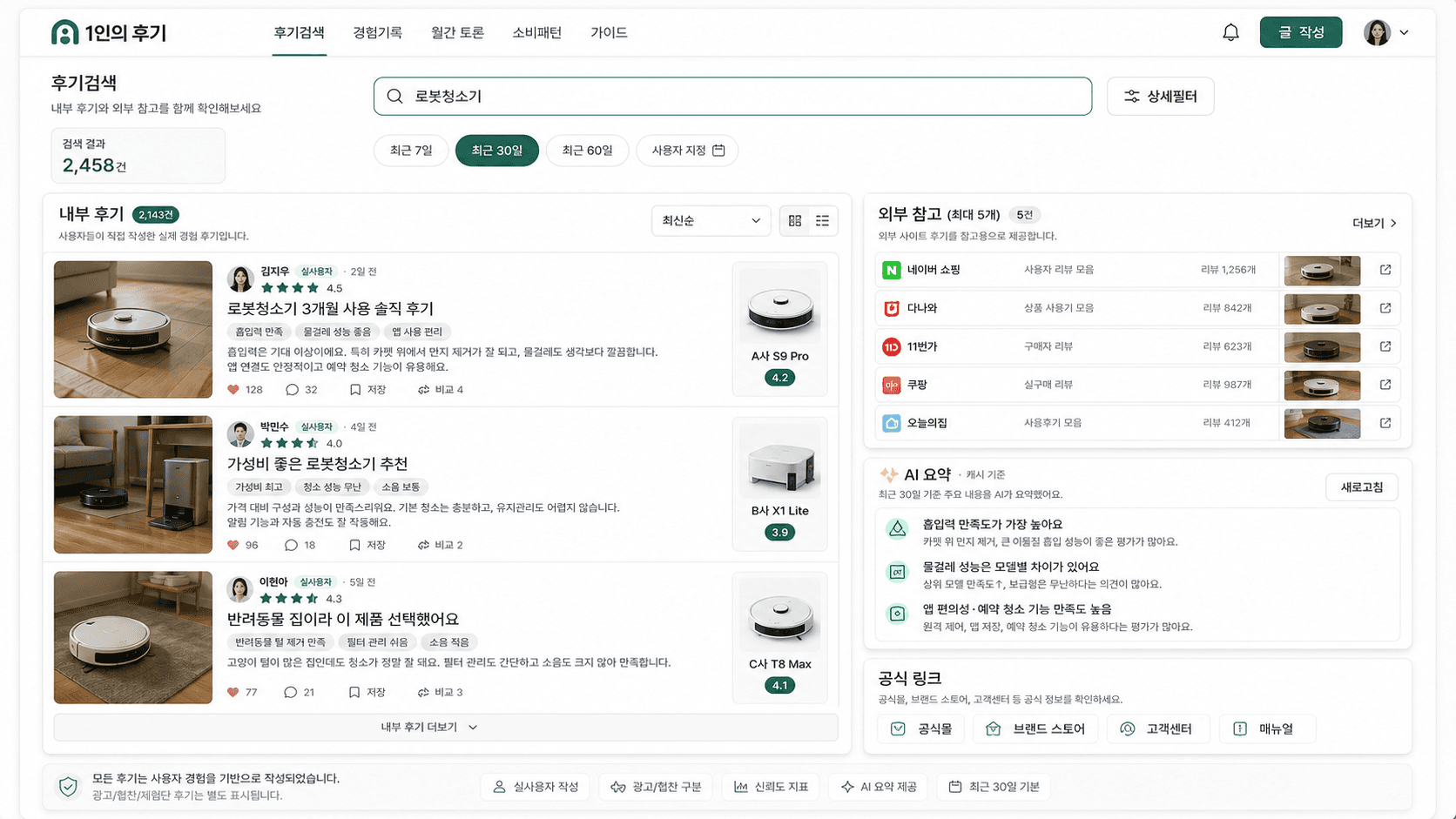Viewport: 1456px width, 819px height.
Task: Open comments on 박민수's review
Action: point(300,545)
